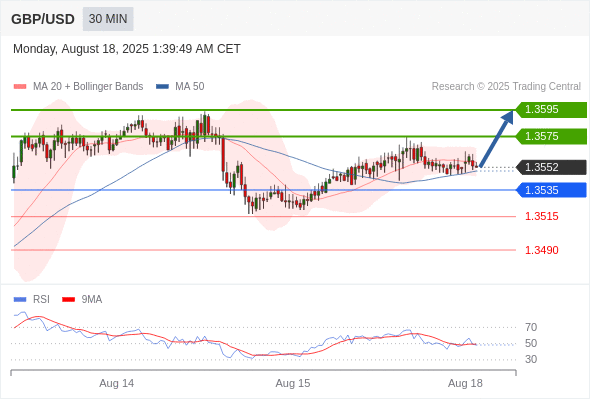Image resolution: width=590 pixels, height=400 pixels.
Task: Click the 1.3515 support label
Action: (541, 216)
